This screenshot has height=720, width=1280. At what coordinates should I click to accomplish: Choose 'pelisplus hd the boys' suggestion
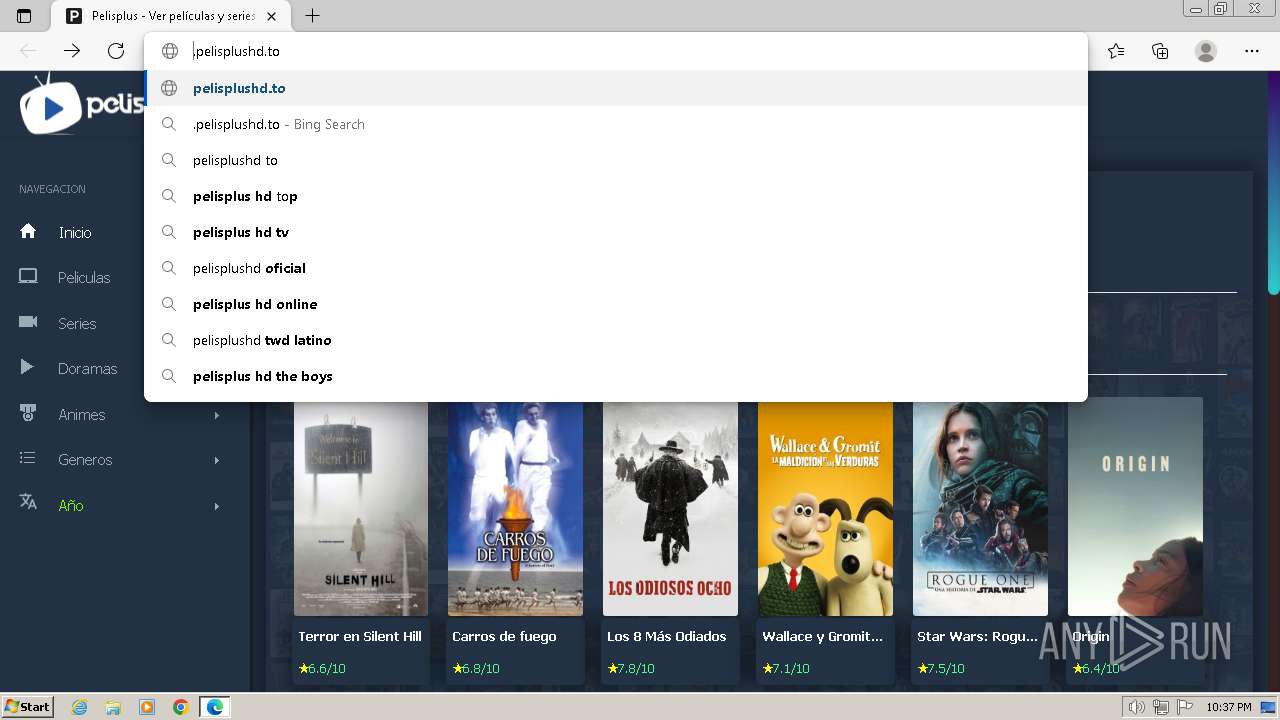point(616,376)
